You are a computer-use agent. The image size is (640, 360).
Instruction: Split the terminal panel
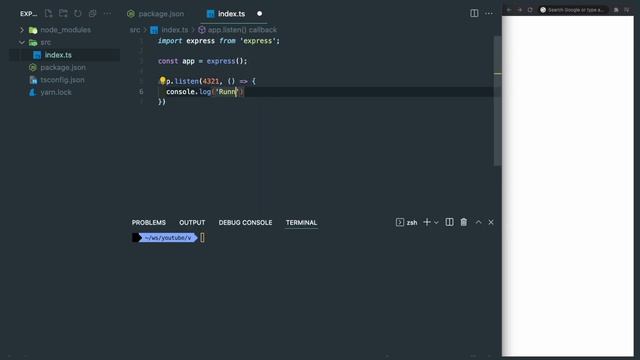449,222
